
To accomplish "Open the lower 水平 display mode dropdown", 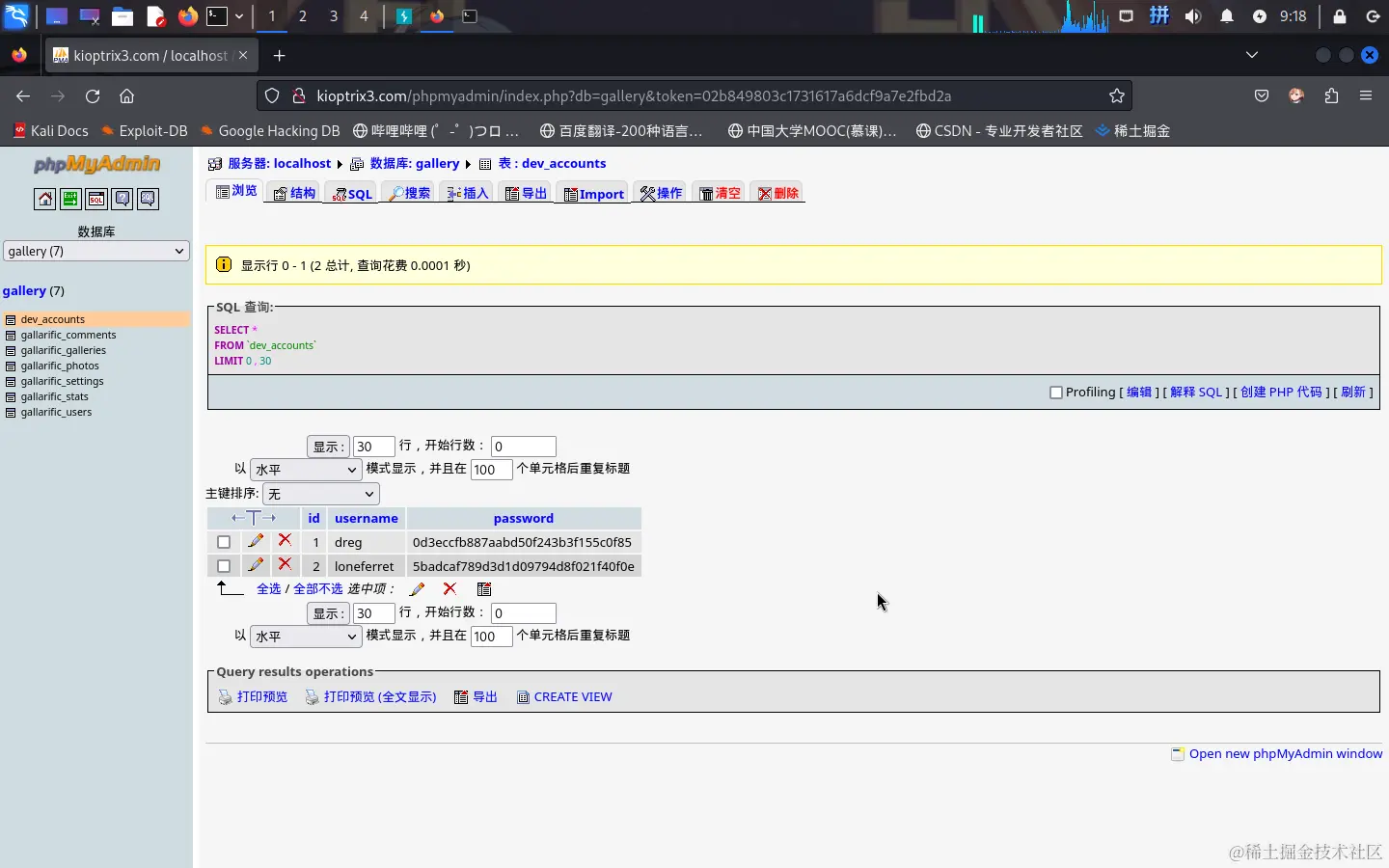I will pyautogui.click(x=306, y=637).
